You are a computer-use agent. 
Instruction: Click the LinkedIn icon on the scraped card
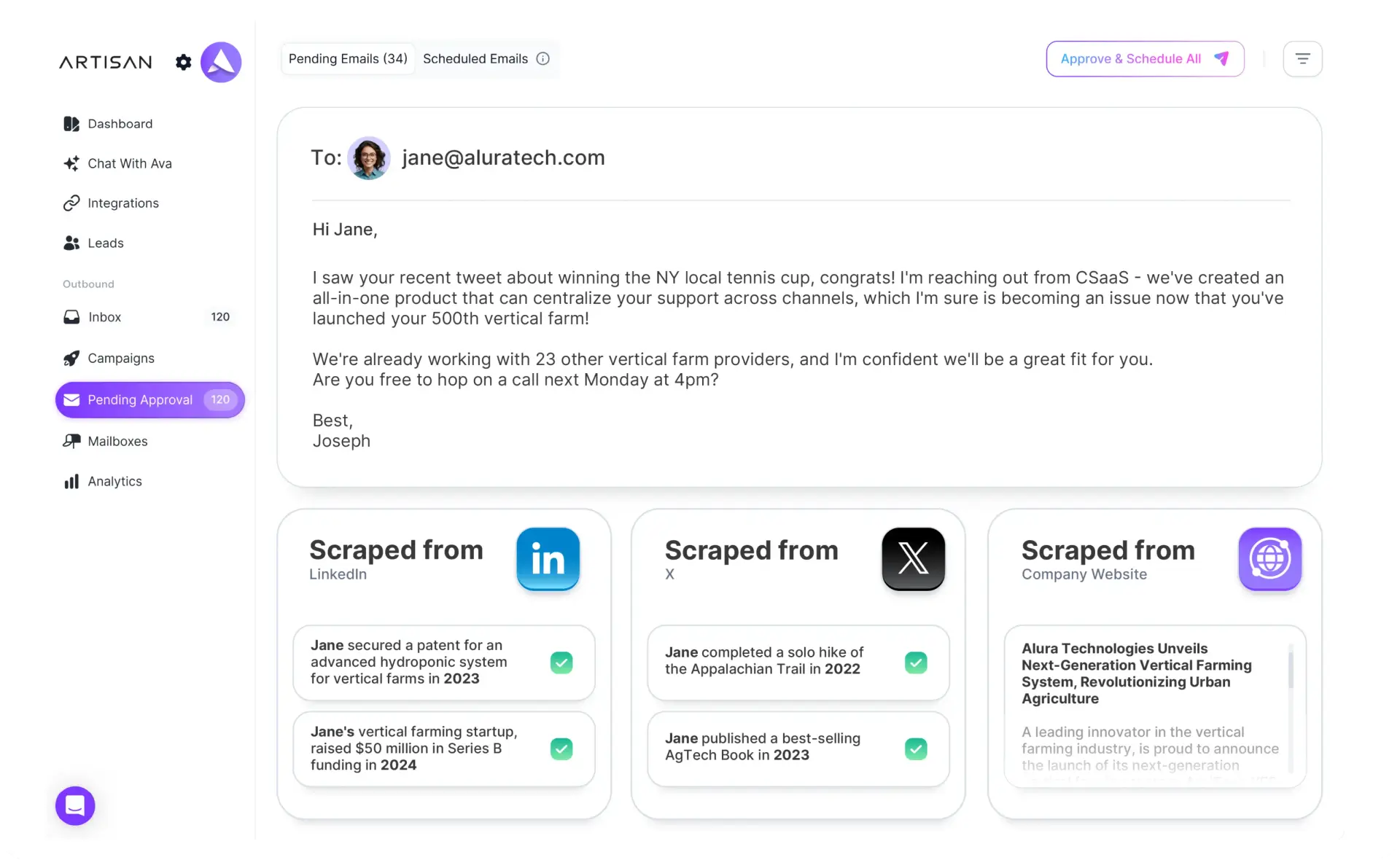[x=548, y=559]
